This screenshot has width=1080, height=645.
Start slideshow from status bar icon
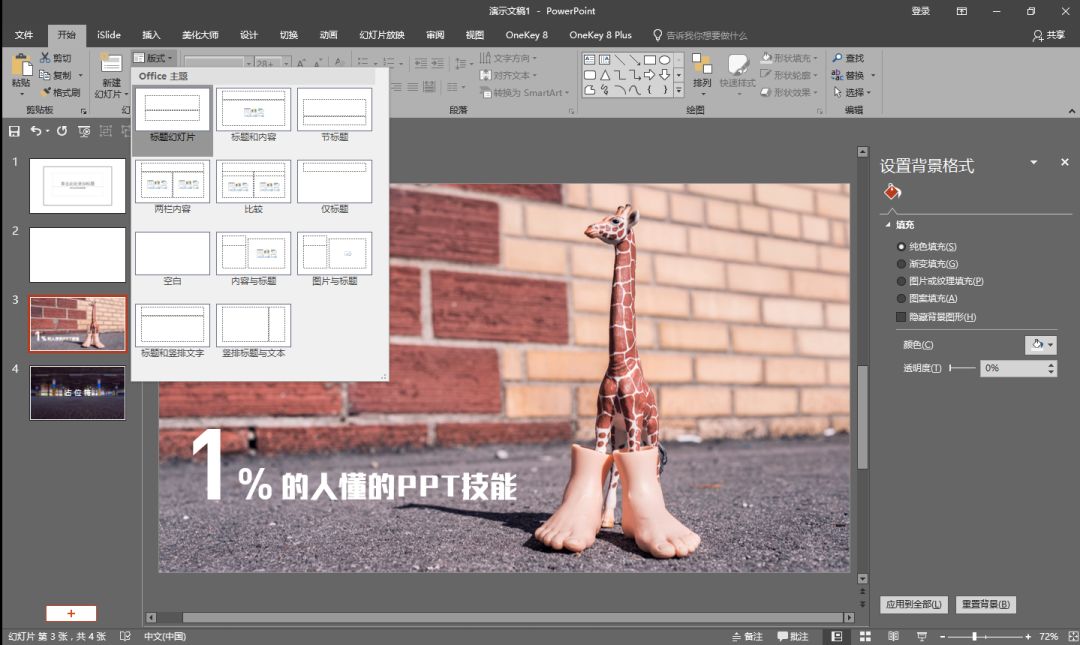pos(922,636)
